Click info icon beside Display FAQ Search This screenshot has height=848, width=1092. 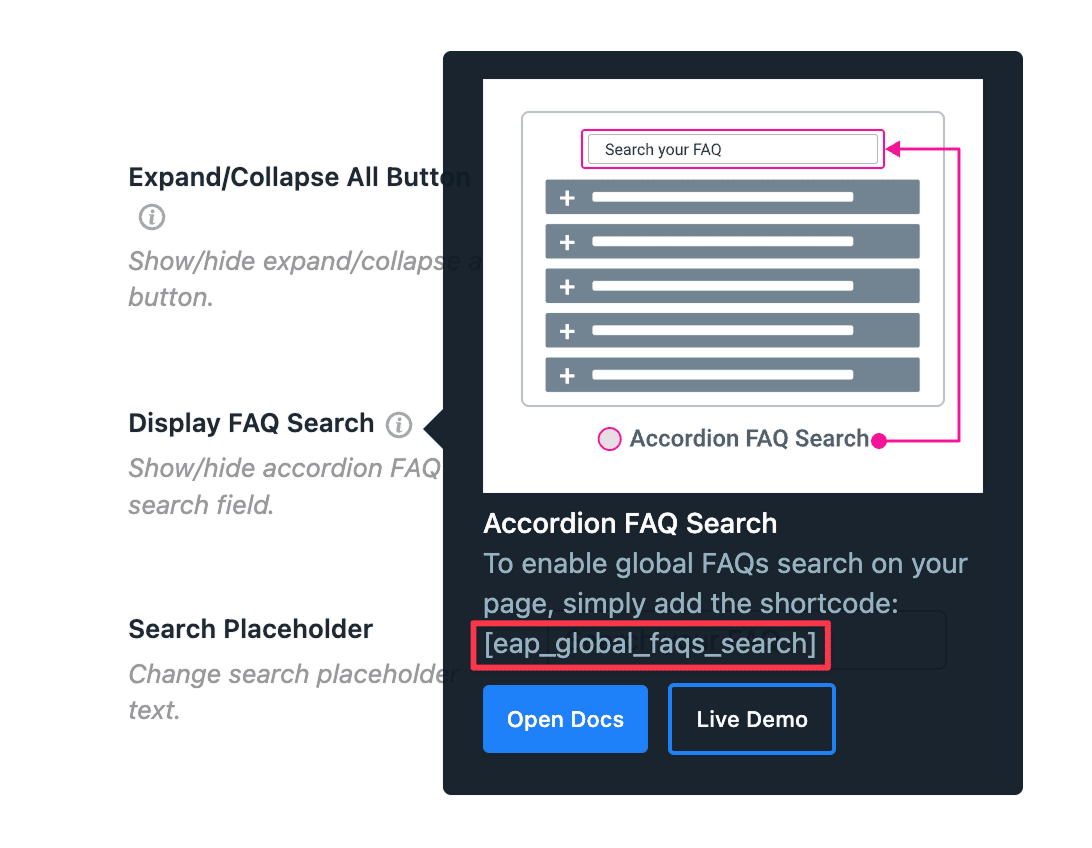pyautogui.click(x=399, y=425)
